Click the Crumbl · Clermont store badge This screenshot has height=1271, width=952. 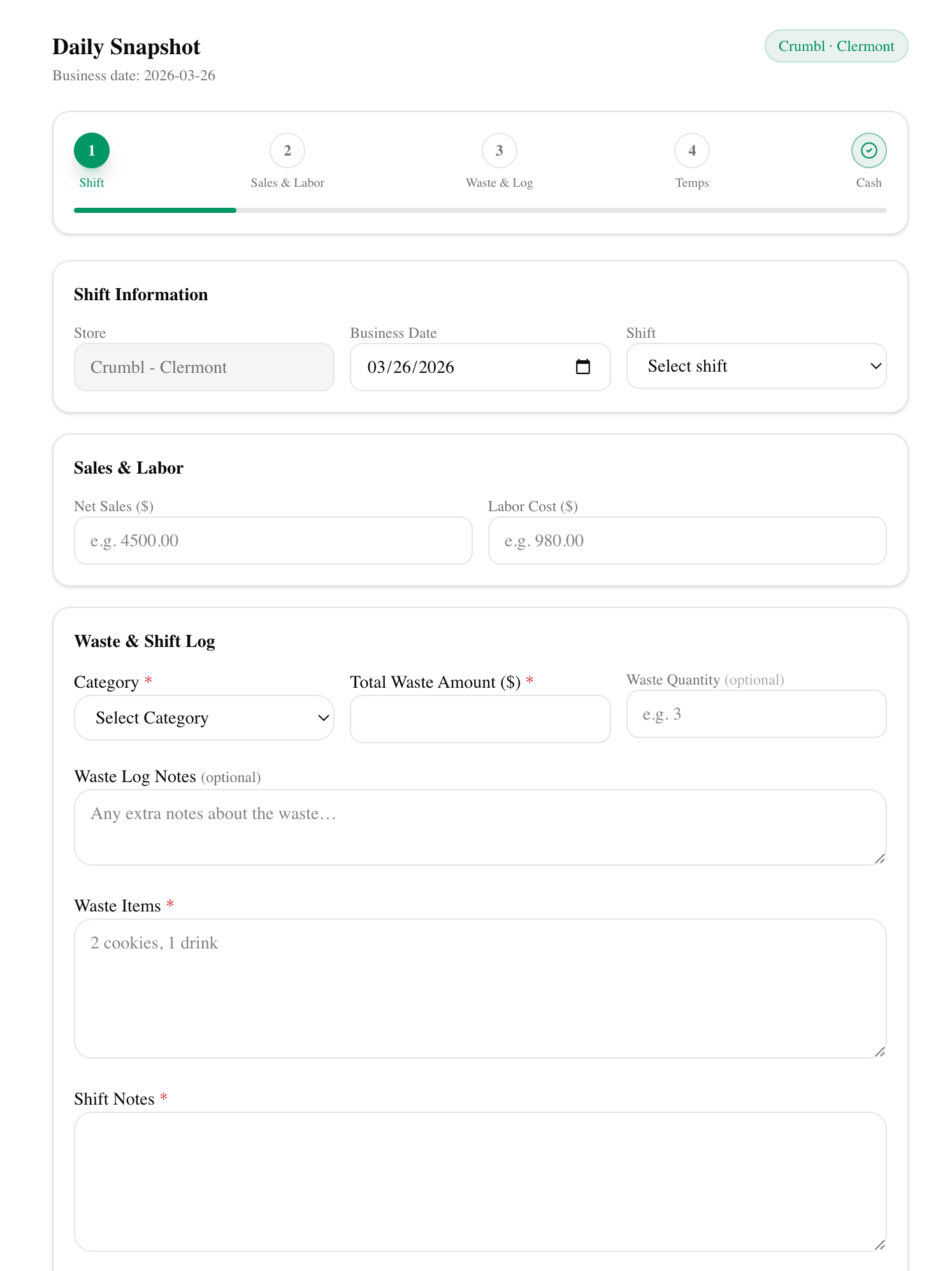836,47
